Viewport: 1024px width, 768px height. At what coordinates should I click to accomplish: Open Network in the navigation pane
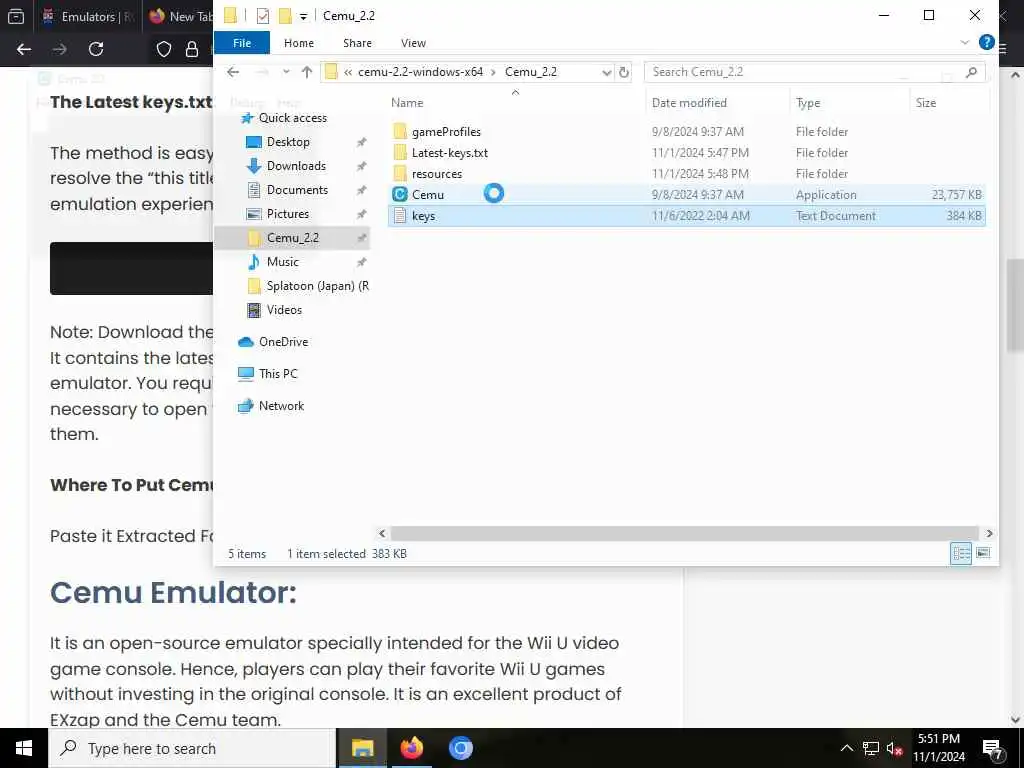click(281, 406)
